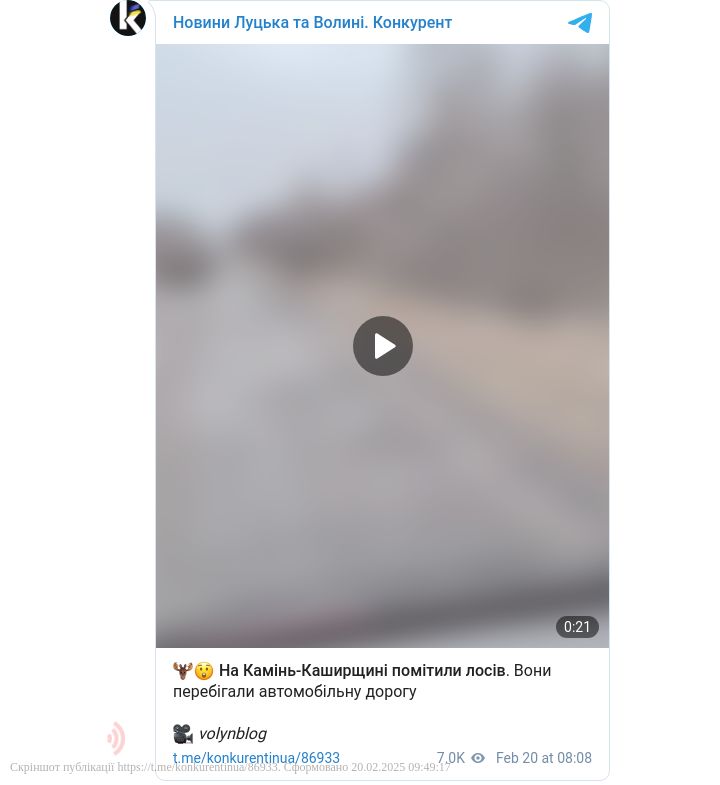This screenshot has height=785, width=720.
Task: Play the moose video
Action: pyautogui.click(x=383, y=346)
